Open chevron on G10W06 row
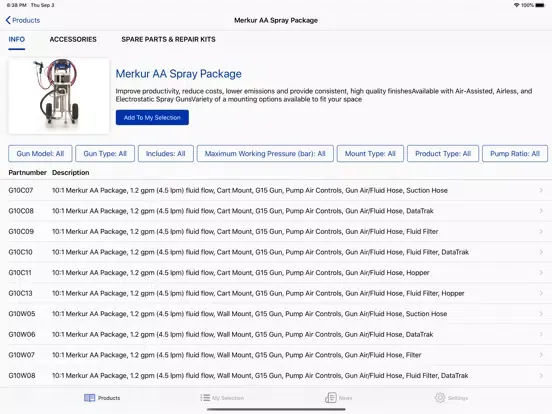 click(541, 334)
